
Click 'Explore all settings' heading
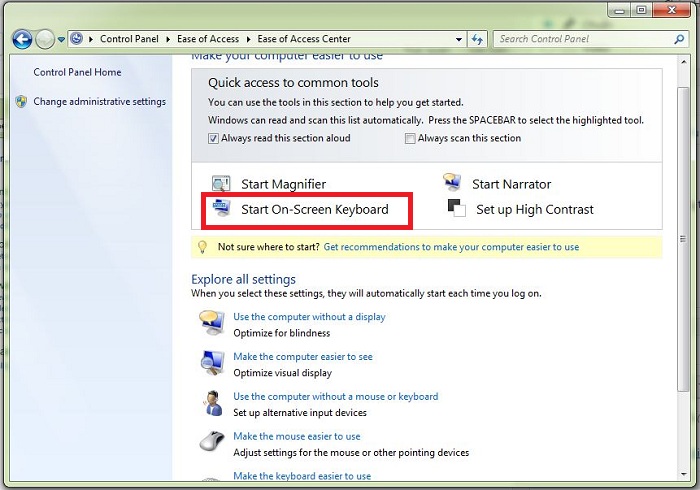[x=243, y=279]
